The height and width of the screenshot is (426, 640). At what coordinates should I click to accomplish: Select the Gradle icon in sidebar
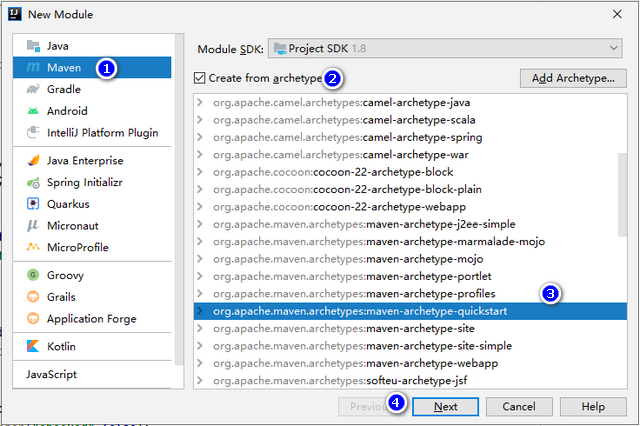tap(33, 89)
